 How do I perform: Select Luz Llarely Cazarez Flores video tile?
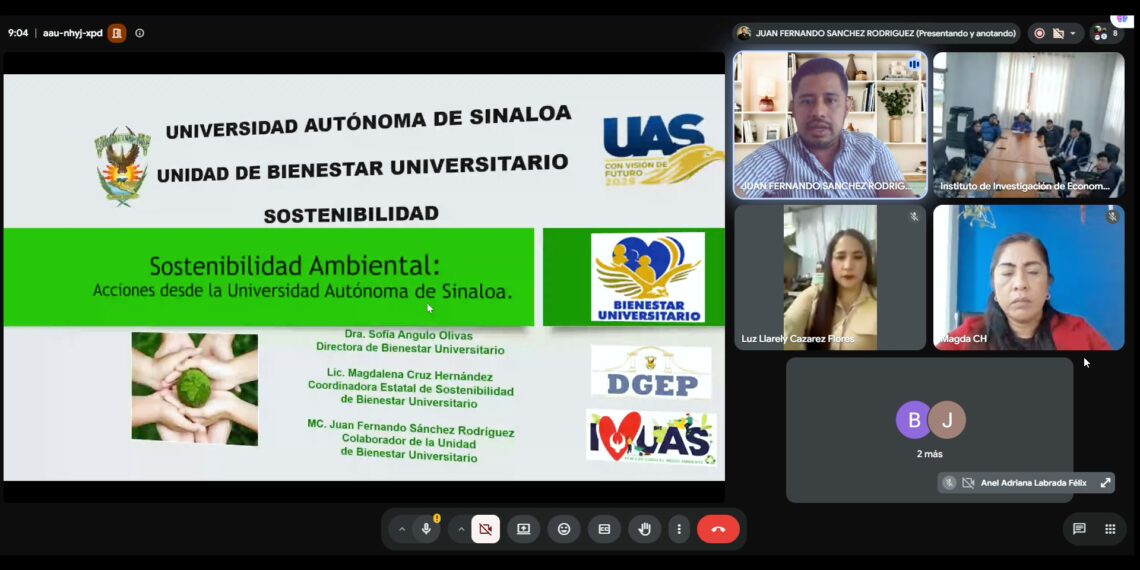point(830,277)
